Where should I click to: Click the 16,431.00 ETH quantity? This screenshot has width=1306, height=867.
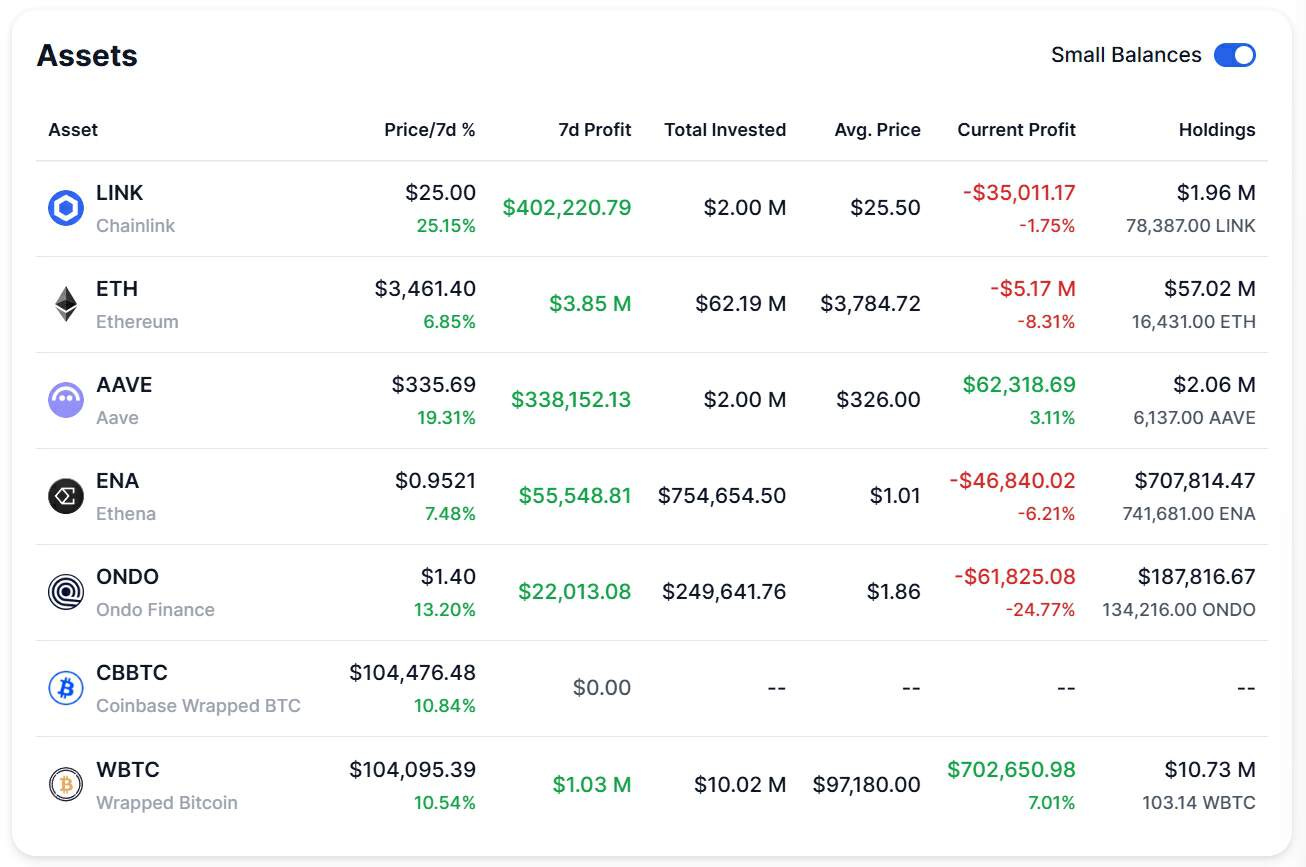pos(1194,322)
